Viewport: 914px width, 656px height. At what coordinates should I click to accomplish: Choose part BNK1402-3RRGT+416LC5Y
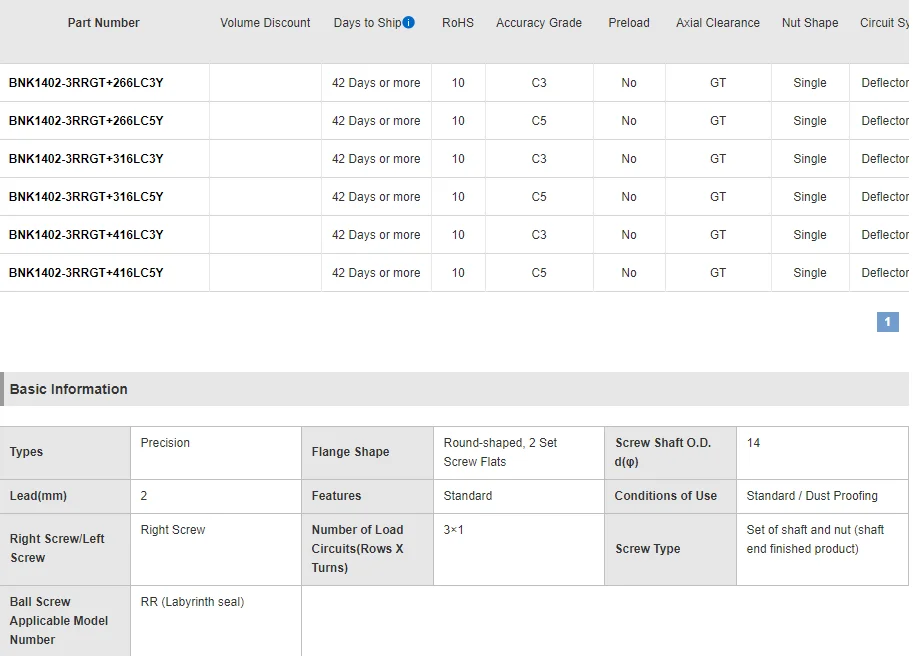(86, 273)
